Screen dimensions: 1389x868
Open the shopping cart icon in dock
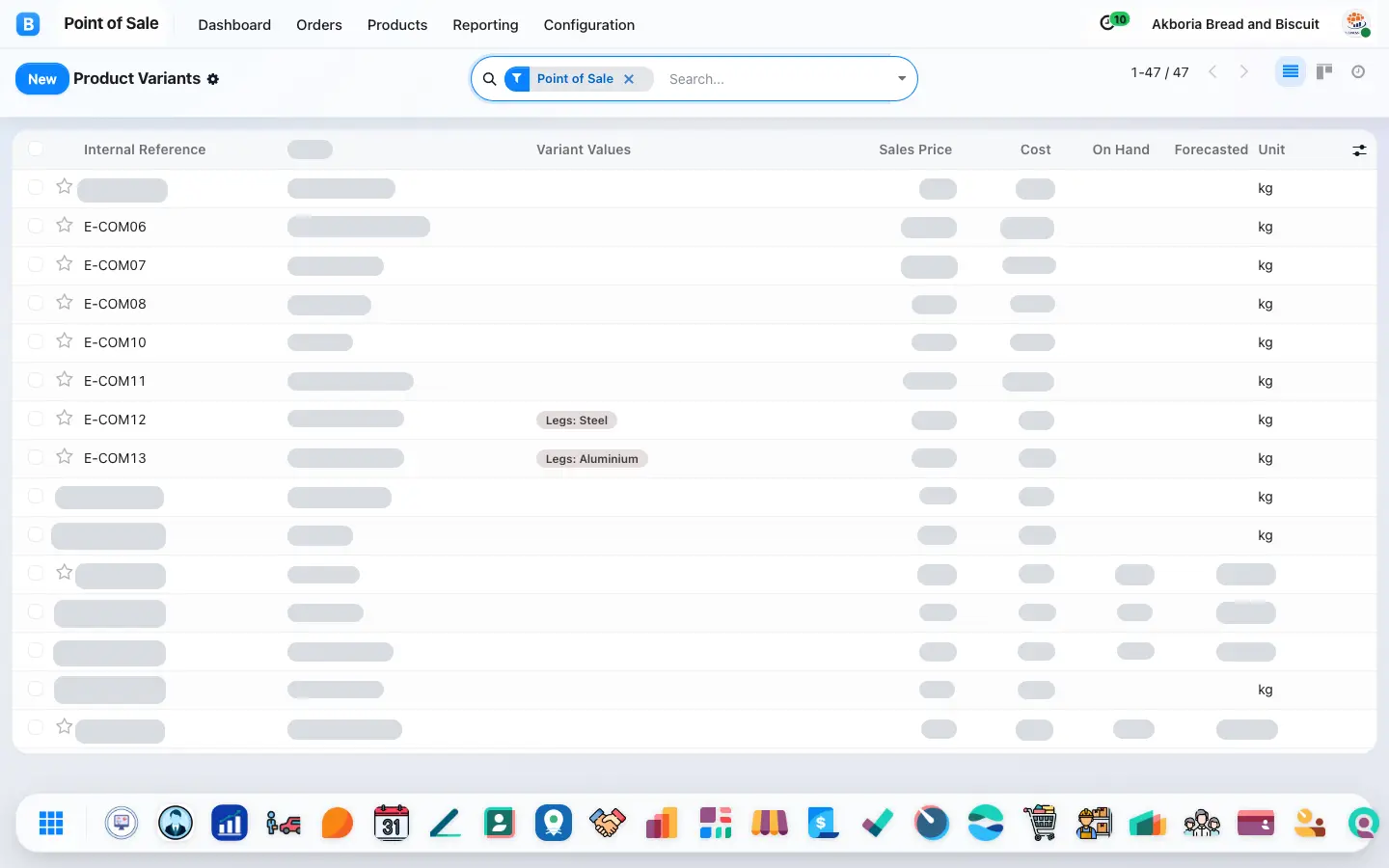click(x=1040, y=823)
